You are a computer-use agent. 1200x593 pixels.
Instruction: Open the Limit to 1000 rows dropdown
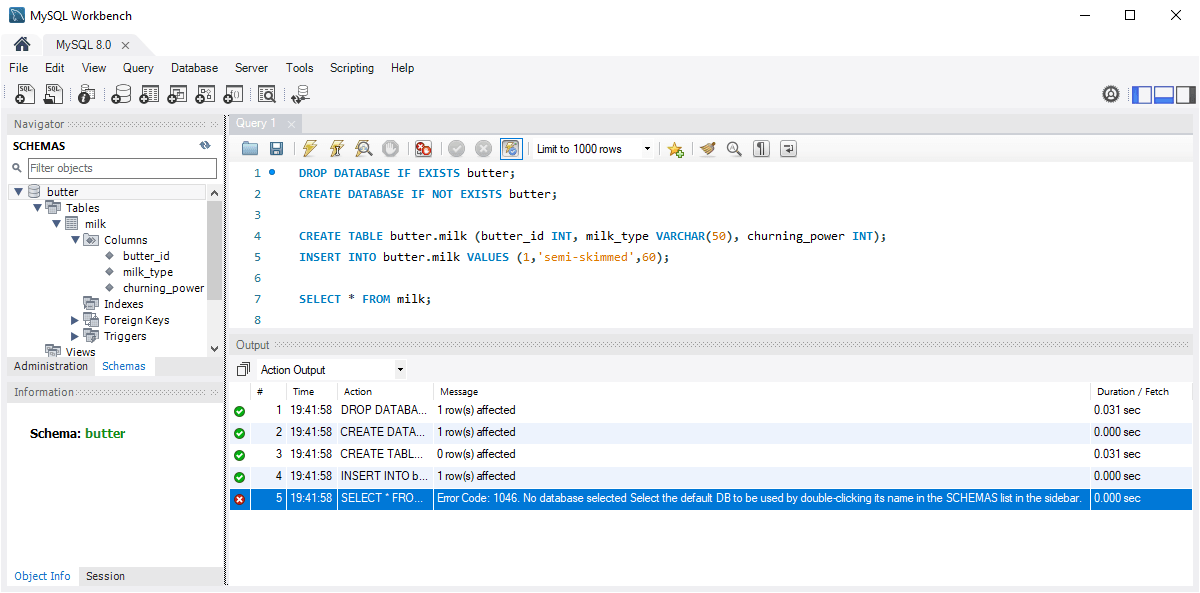pos(646,148)
